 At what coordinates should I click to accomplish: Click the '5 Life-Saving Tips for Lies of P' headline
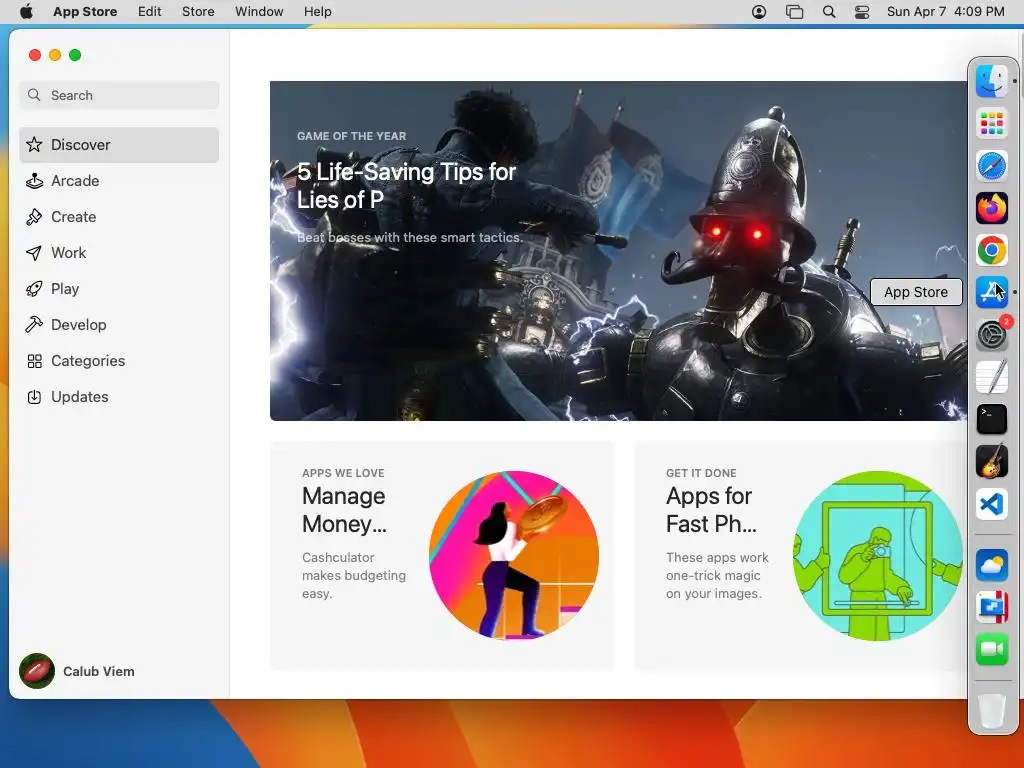[x=406, y=185]
